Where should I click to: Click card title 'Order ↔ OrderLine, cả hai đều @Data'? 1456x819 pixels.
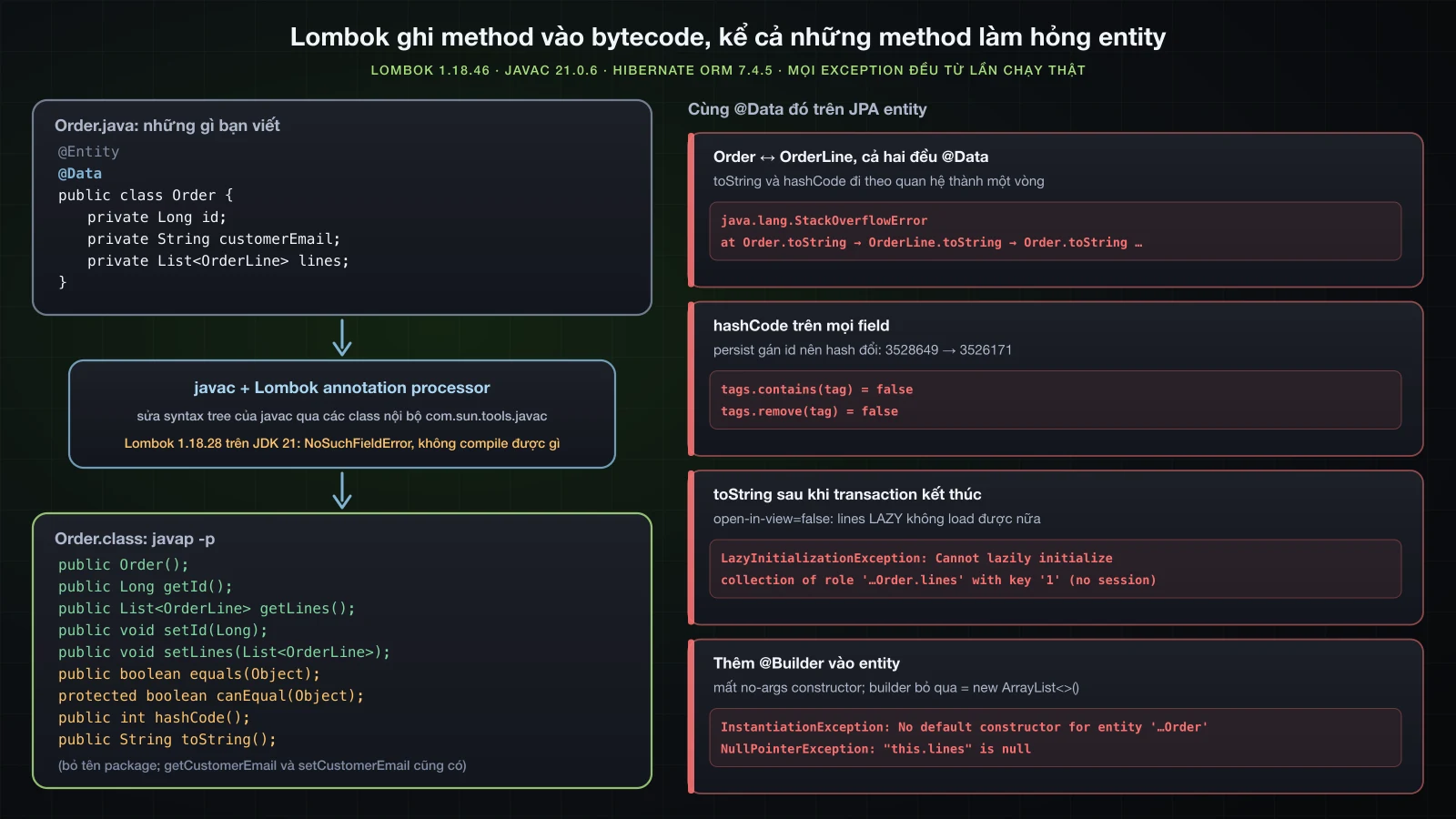click(x=851, y=157)
